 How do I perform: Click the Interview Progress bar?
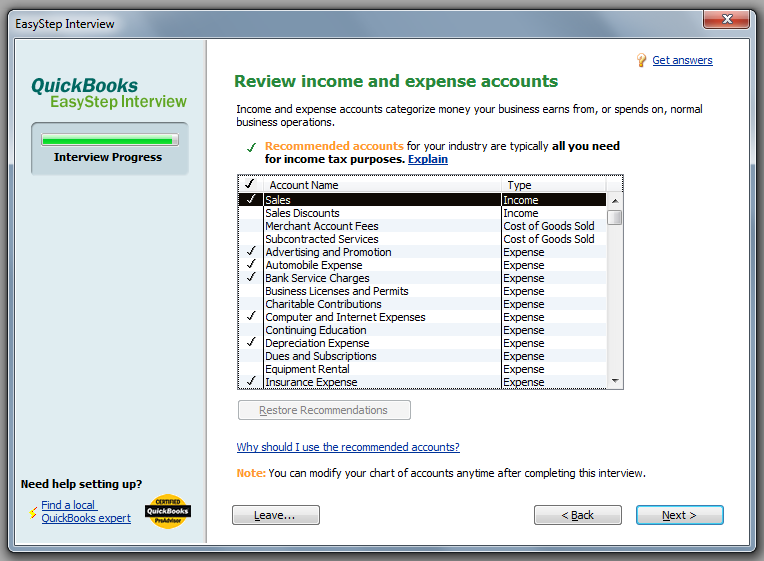coord(110,140)
